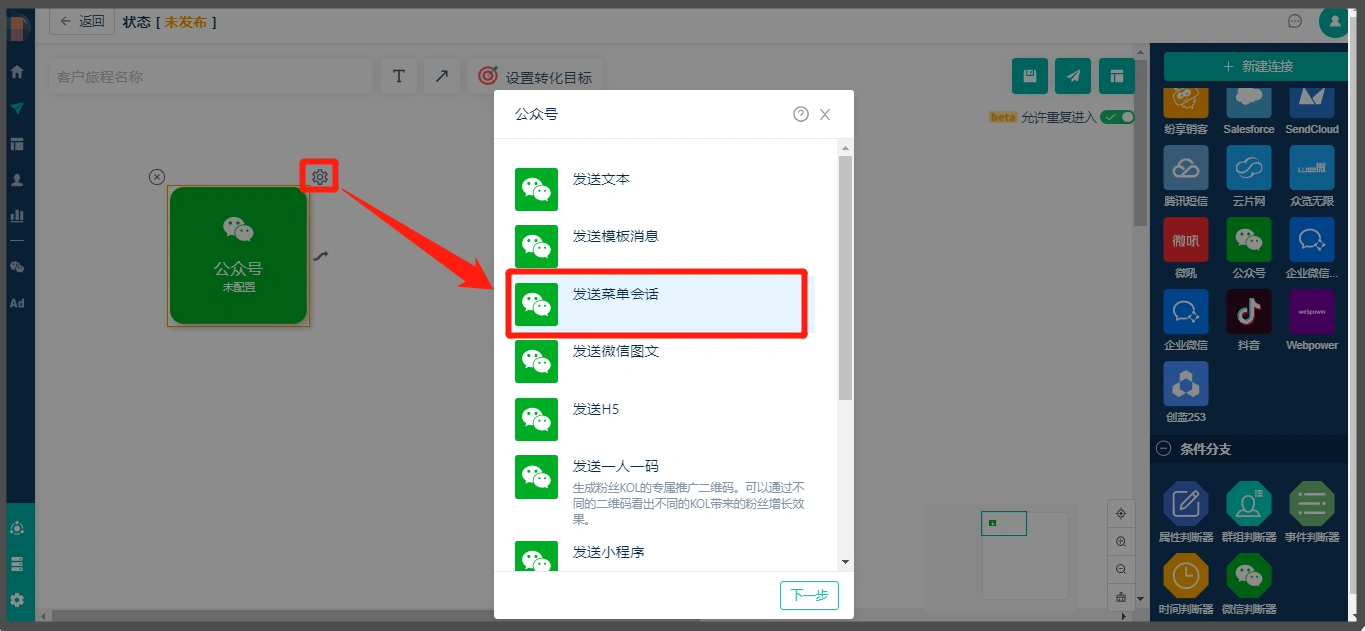Image resolution: width=1365 pixels, height=631 pixels.
Task: Select the 纷享销客 connector
Action: pyautogui.click(x=1186, y=110)
